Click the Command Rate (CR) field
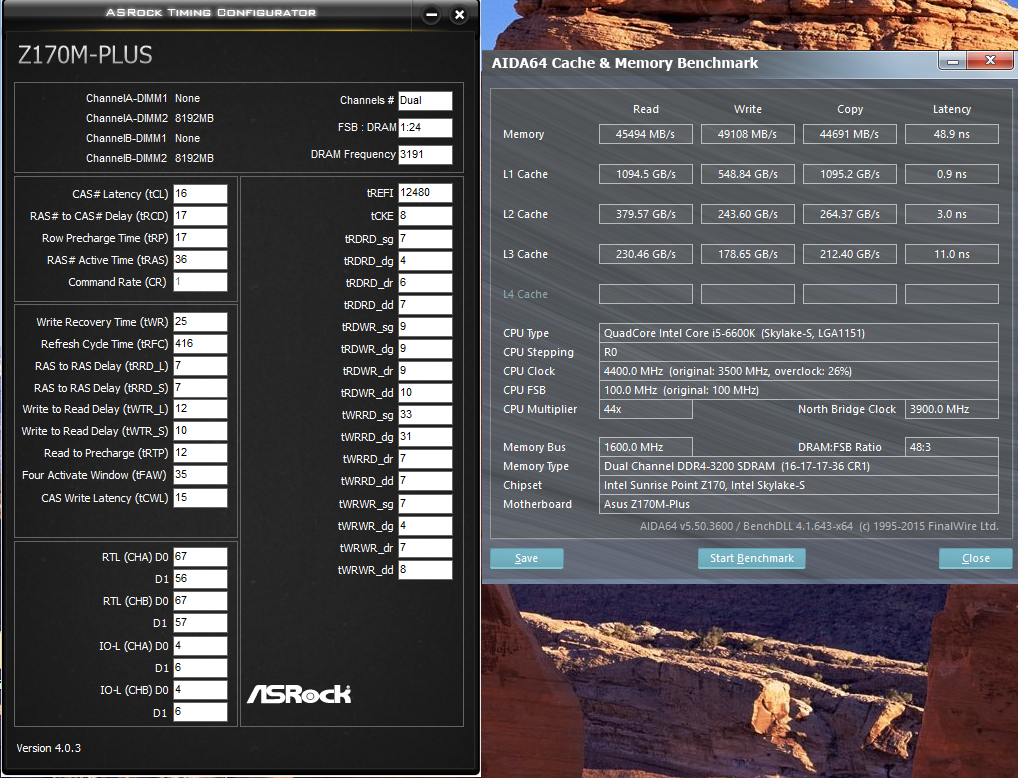 pyautogui.click(x=200, y=282)
